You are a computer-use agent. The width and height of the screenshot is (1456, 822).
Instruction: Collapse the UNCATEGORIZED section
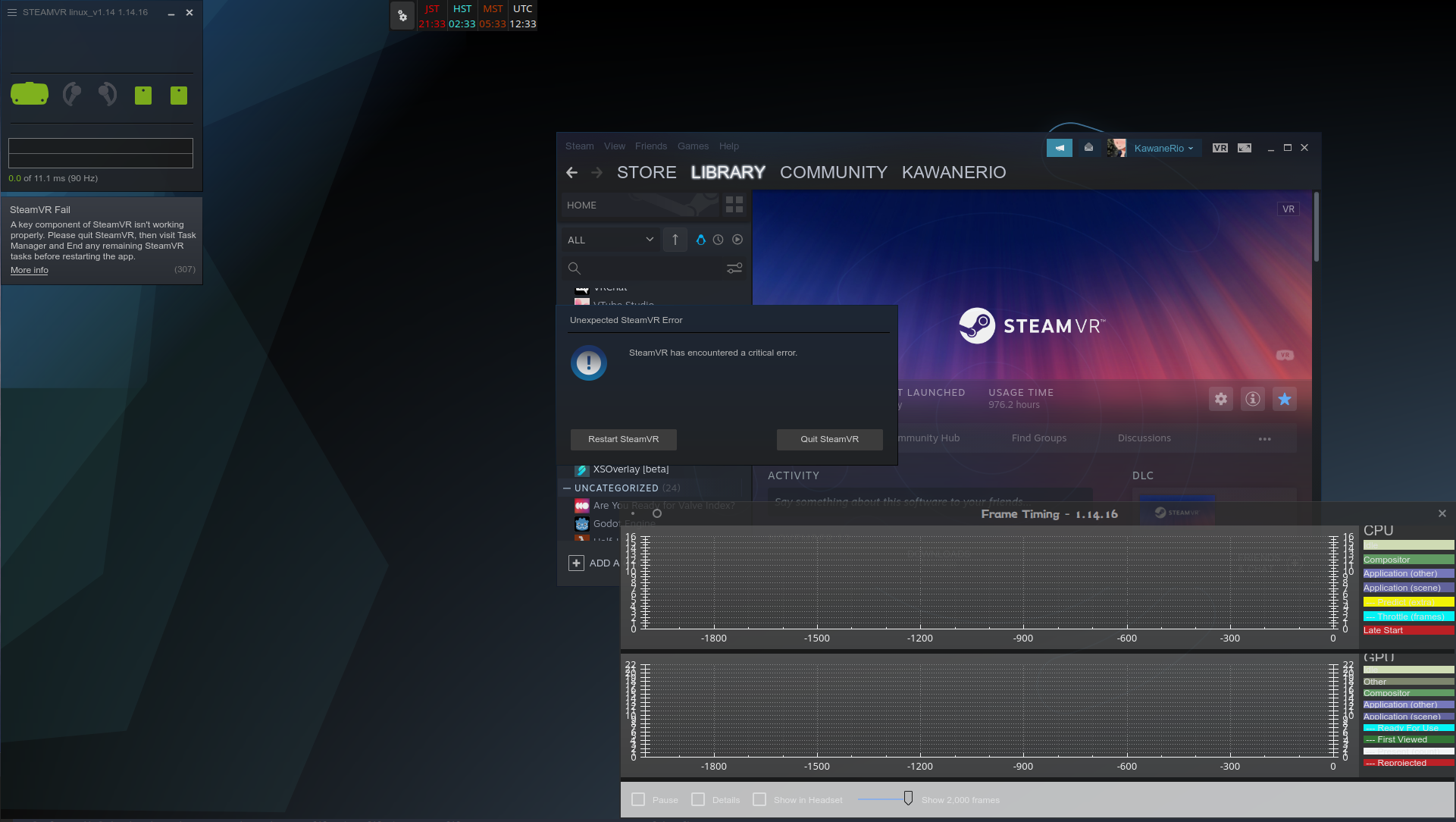pos(567,488)
